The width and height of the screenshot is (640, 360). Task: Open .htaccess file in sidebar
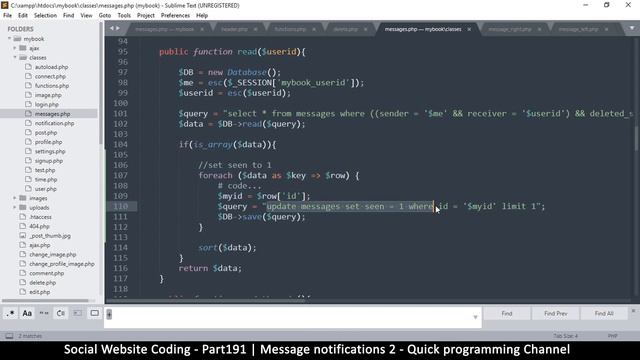coord(40,217)
